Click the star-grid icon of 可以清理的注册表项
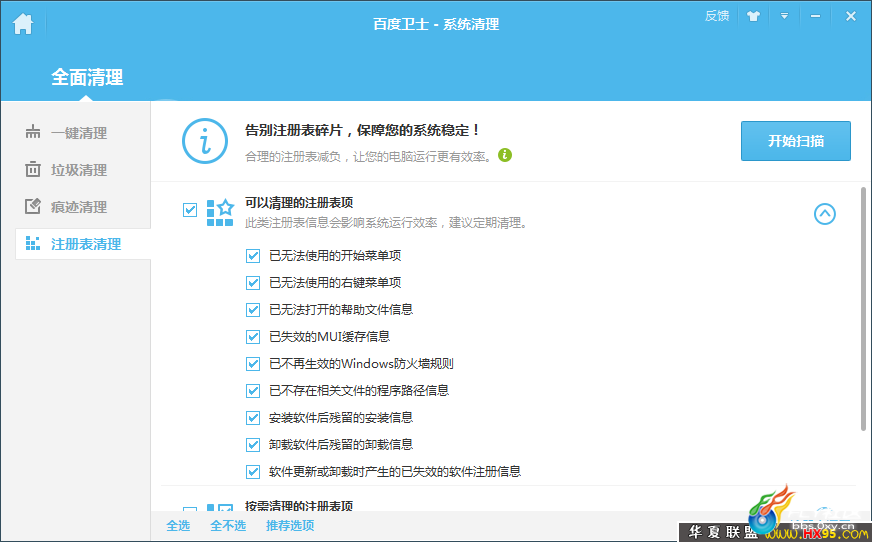The image size is (872, 542). tap(220, 212)
